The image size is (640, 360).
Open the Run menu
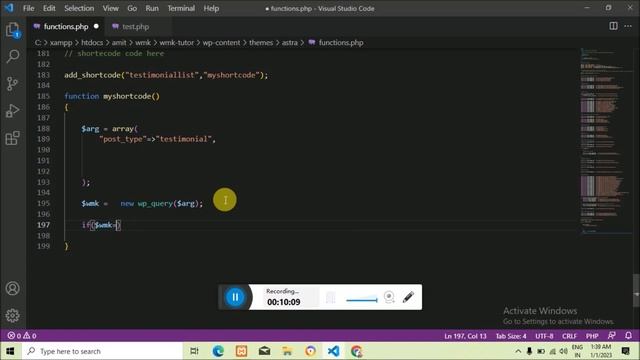152,8
